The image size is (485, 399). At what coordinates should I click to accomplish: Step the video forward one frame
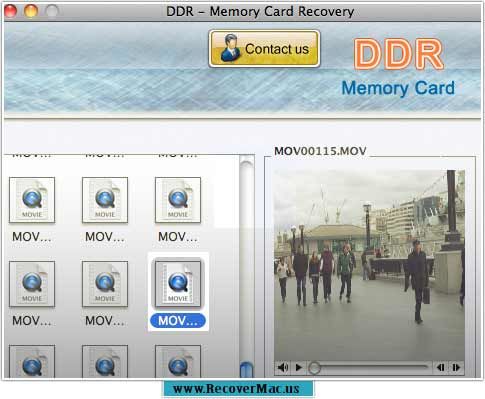[x=456, y=367]
